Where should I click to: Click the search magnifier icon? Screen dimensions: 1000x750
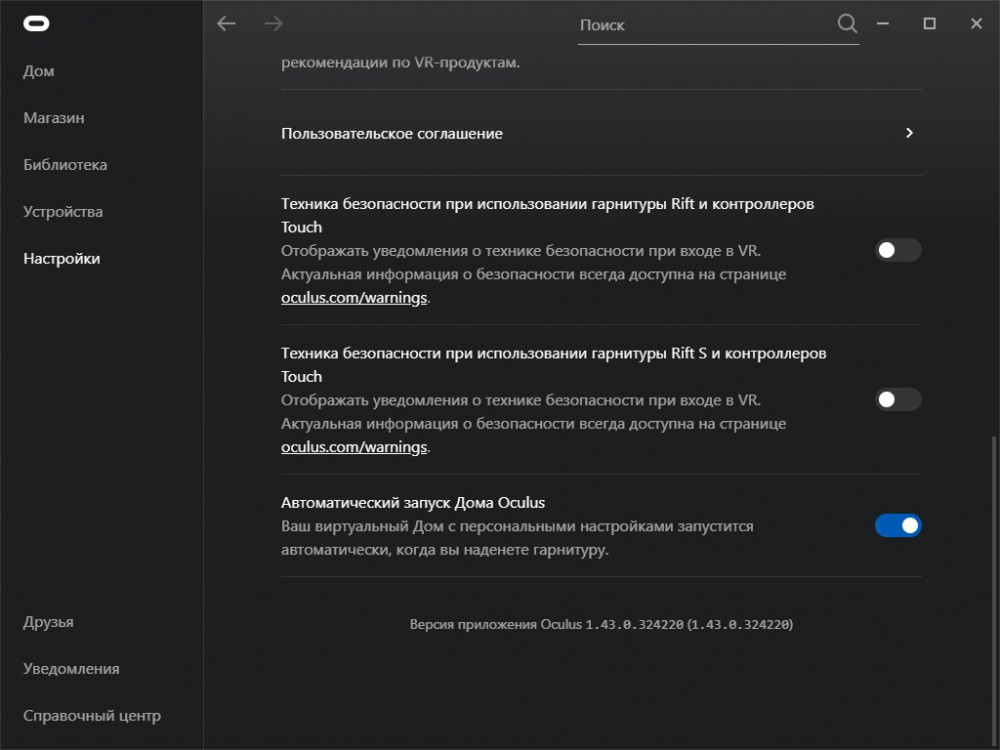[846, 24]
